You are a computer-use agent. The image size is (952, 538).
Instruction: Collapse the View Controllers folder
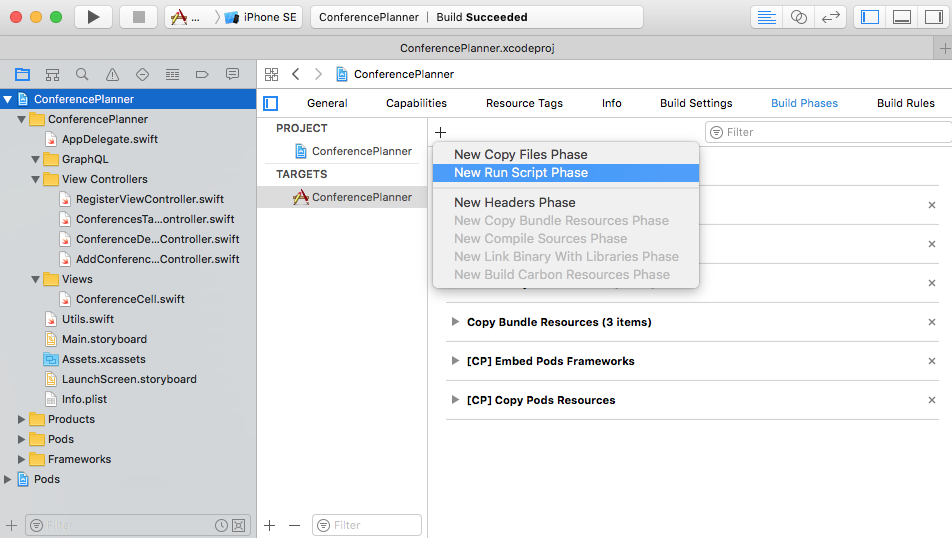[35, 179]
